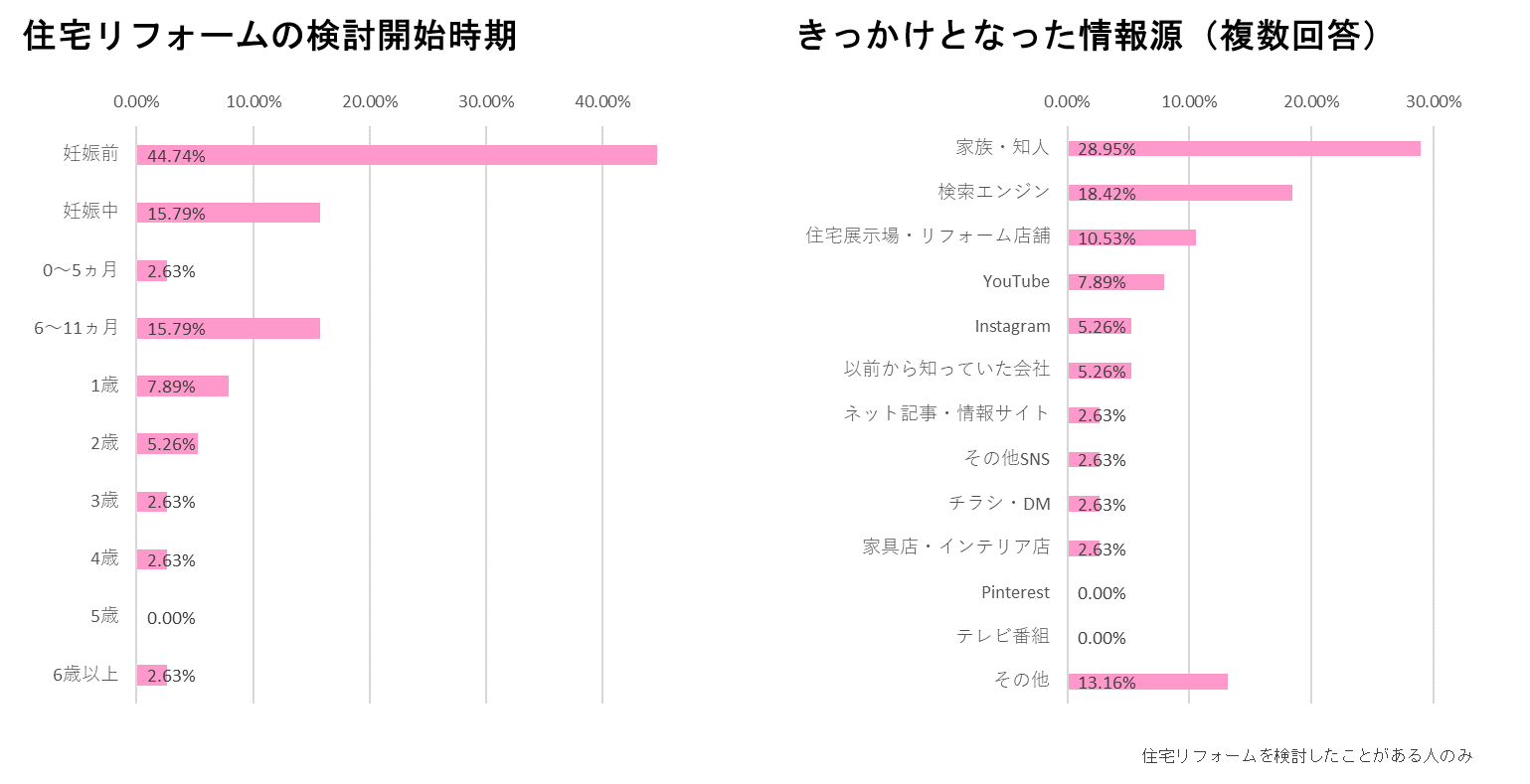Select the 6歳以上 category label
Image resolution: width=1530 pixels, height=784 pixels.
pyautogui.click(x=85, y=675)
